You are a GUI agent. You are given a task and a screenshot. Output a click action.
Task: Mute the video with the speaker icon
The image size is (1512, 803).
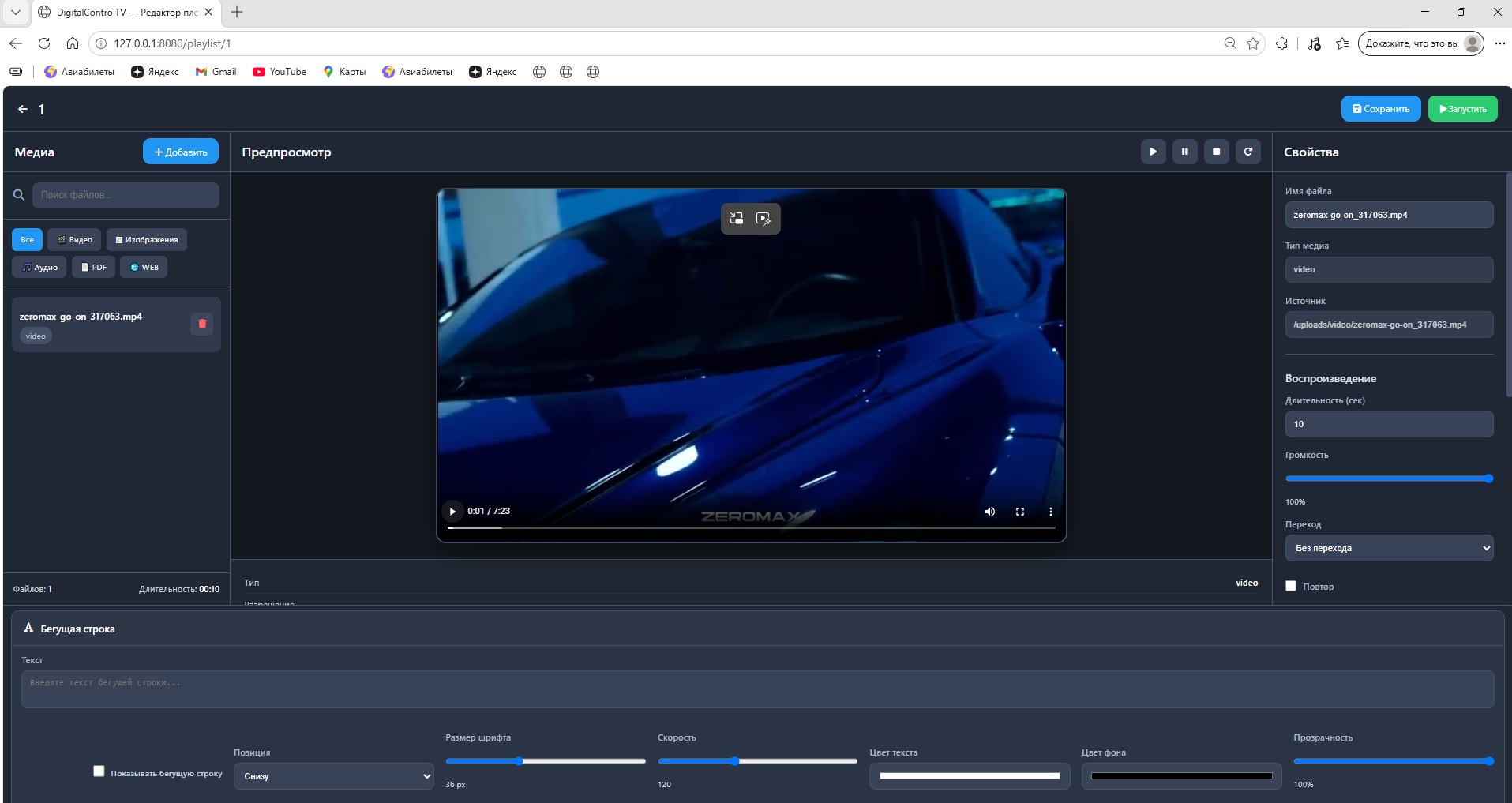tap(990, 512)
